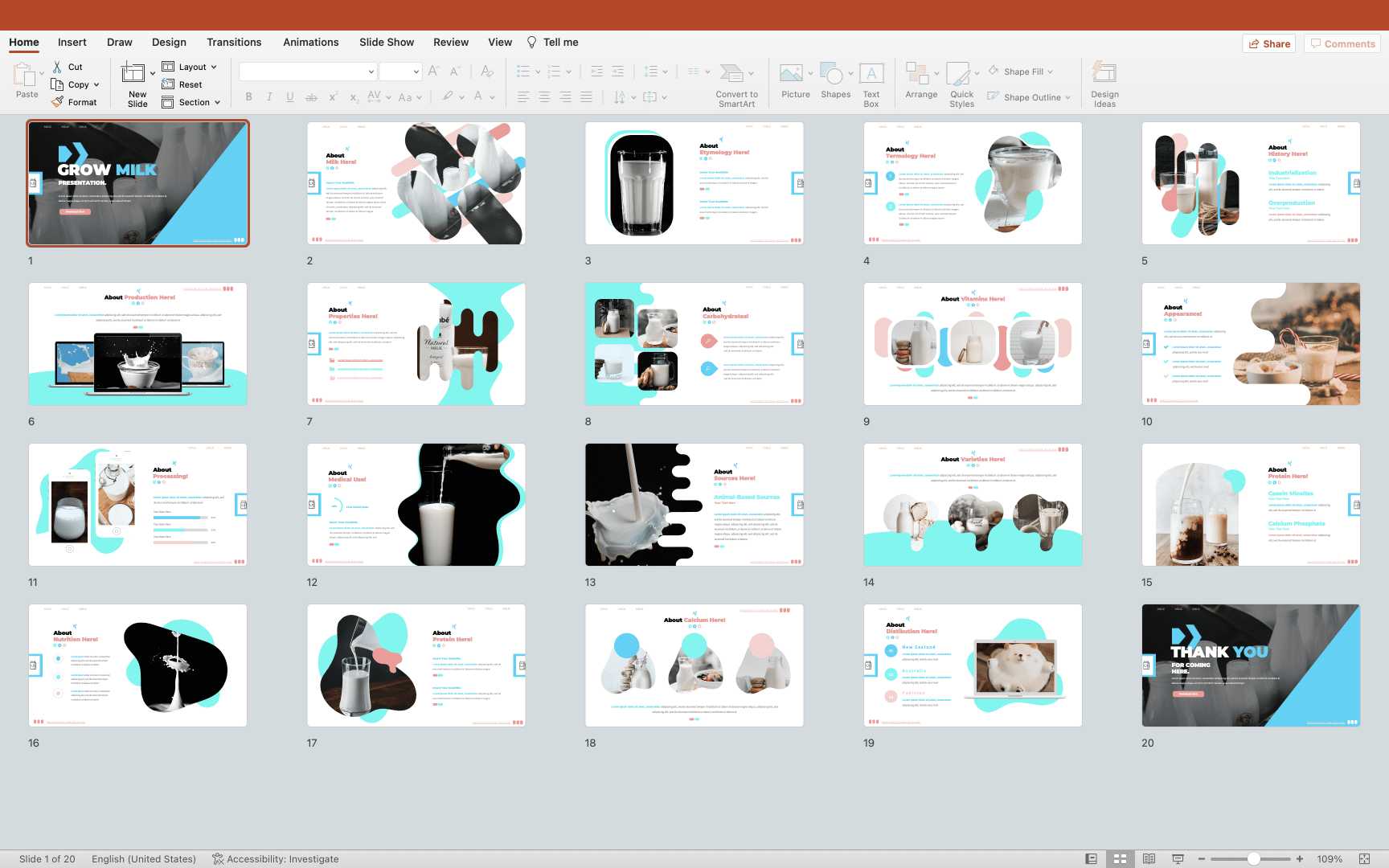Open the Design Ideas panel

click(1104, 74)
